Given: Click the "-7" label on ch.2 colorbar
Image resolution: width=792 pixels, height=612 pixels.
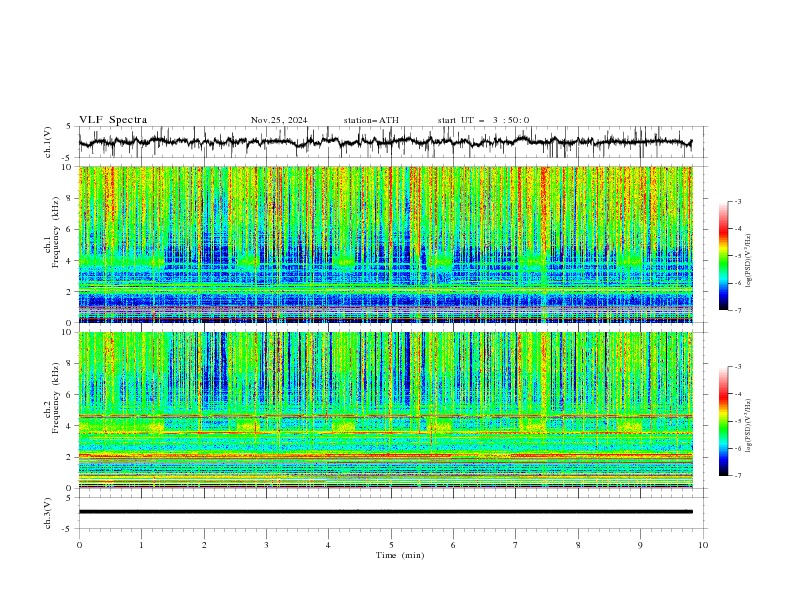Looking at the screenshot, I should click(738, 476).
